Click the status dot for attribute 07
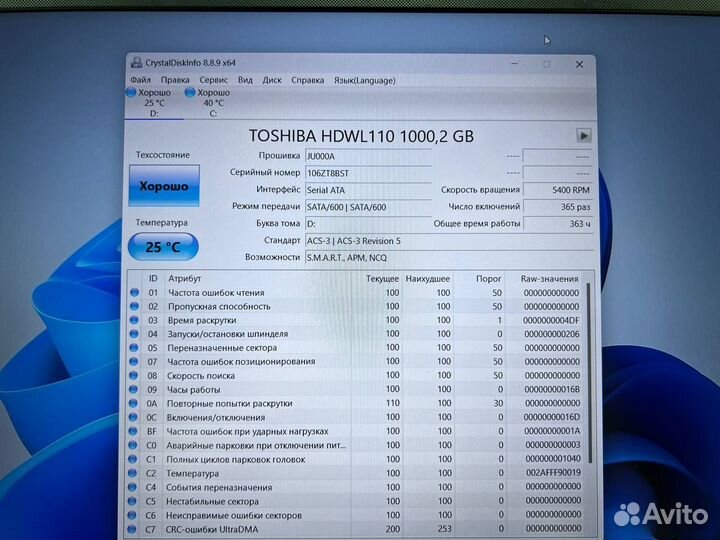The image size is (720, 540). (x=134, y=361)
